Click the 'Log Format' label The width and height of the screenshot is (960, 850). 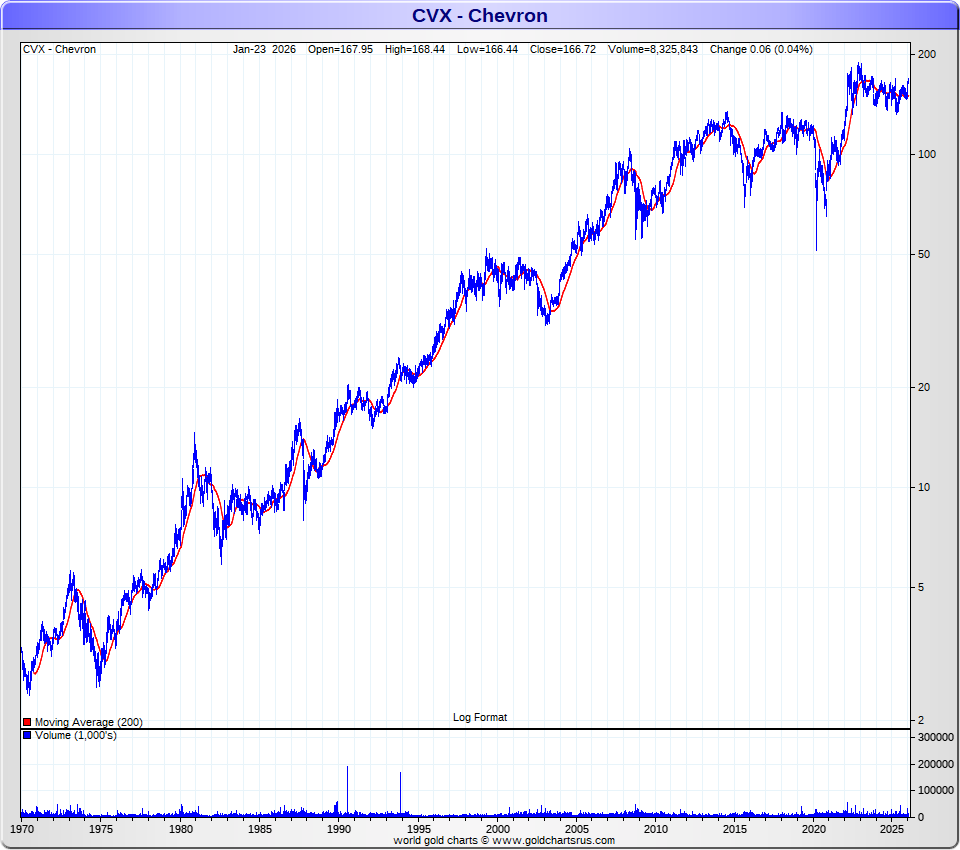click(480, 717)
